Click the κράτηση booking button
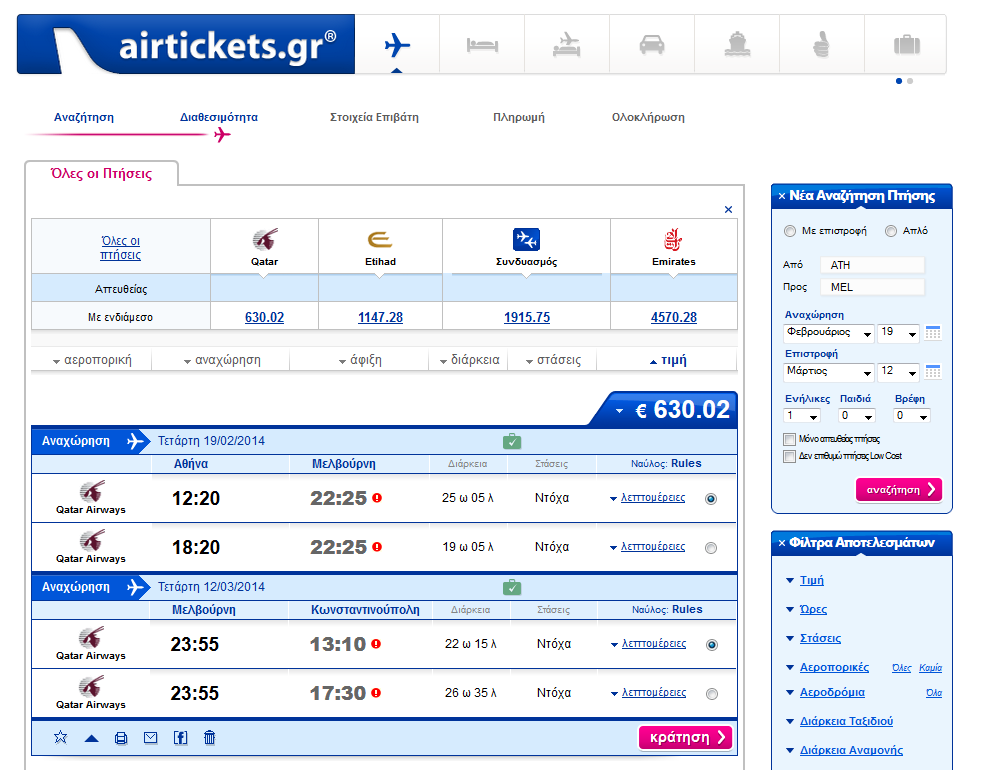The width and height of the screenshot is (983, 770). (x=686, y=737)
